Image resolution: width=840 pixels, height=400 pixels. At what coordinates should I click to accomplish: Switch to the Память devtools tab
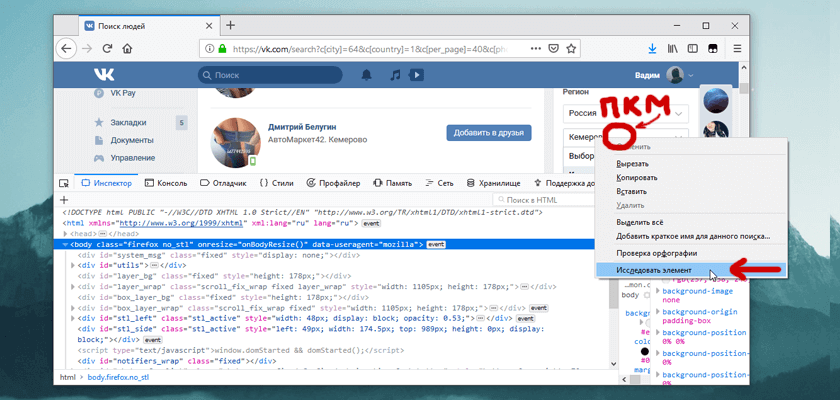tap(392, 183)
